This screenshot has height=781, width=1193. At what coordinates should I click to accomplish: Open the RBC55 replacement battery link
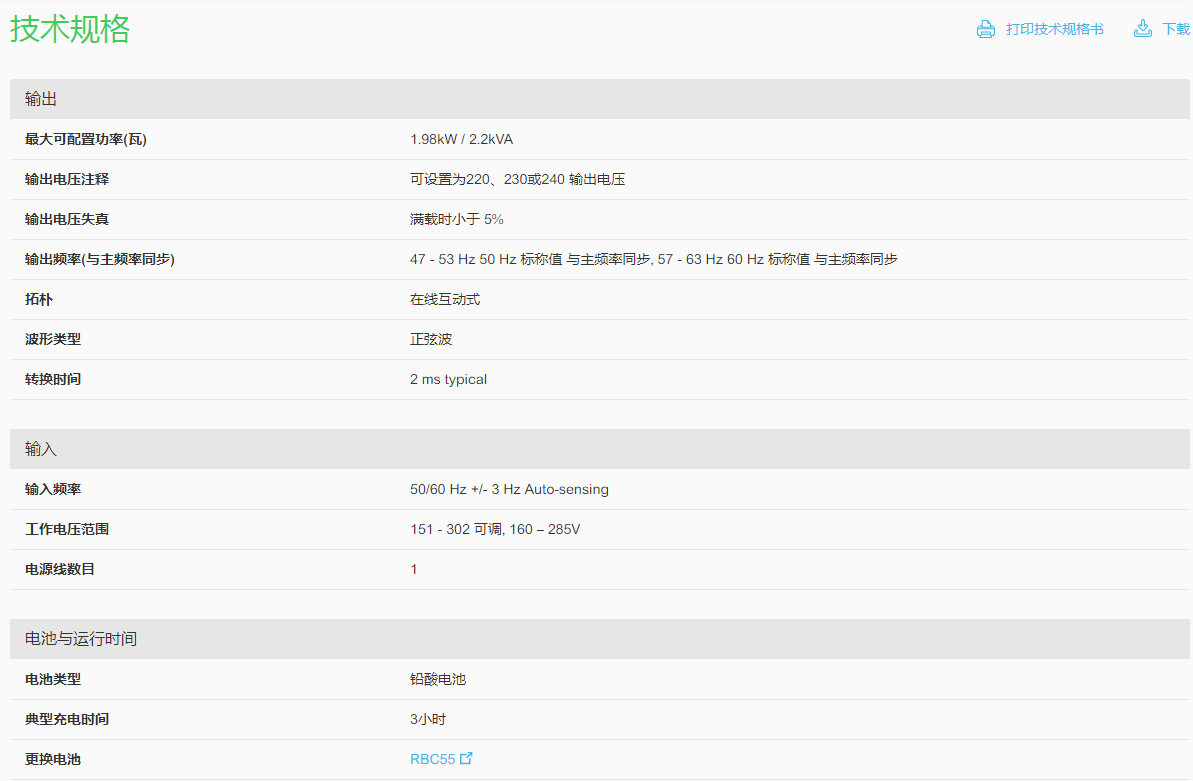click(x=432, y=759)
